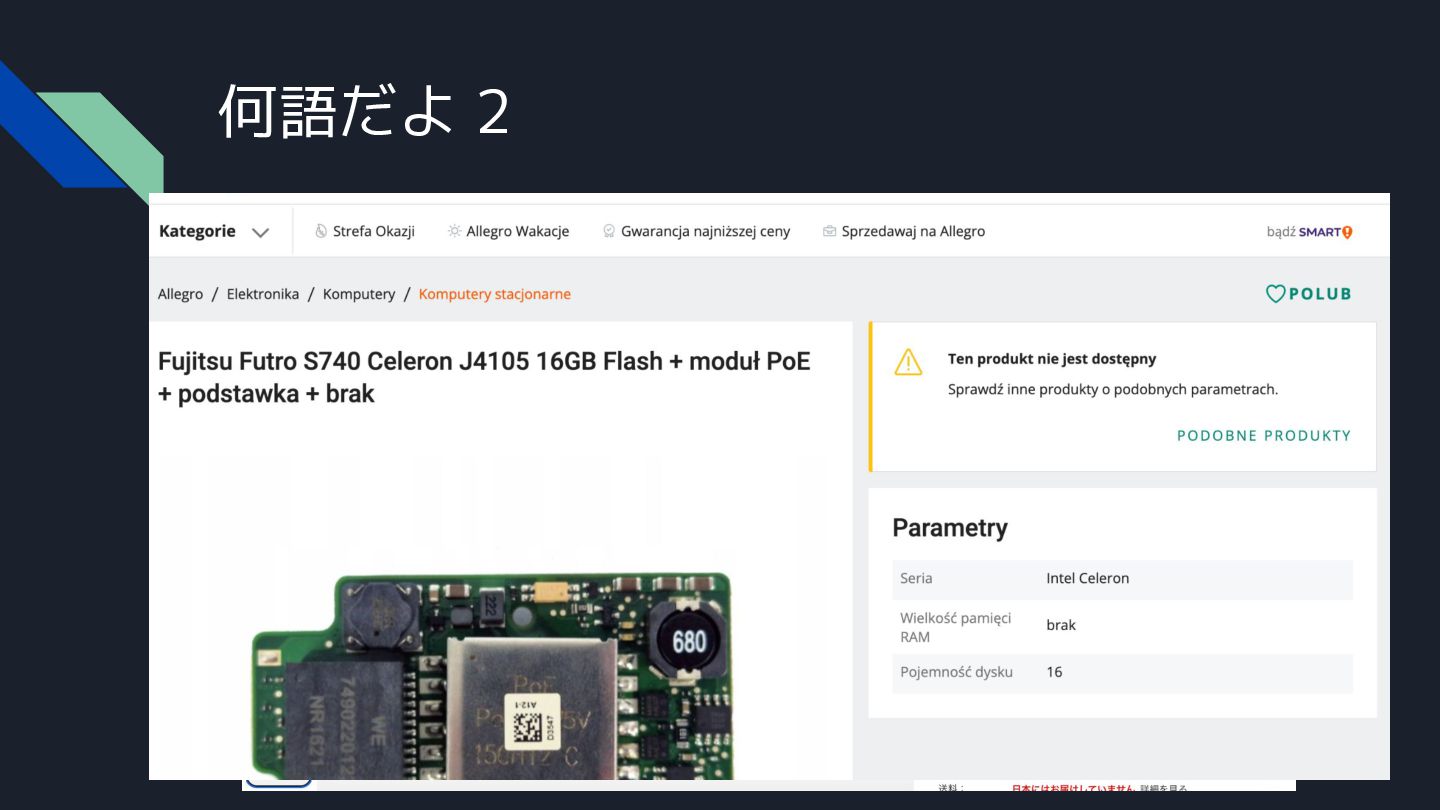Open the Komputery breadcrumb

359,294
